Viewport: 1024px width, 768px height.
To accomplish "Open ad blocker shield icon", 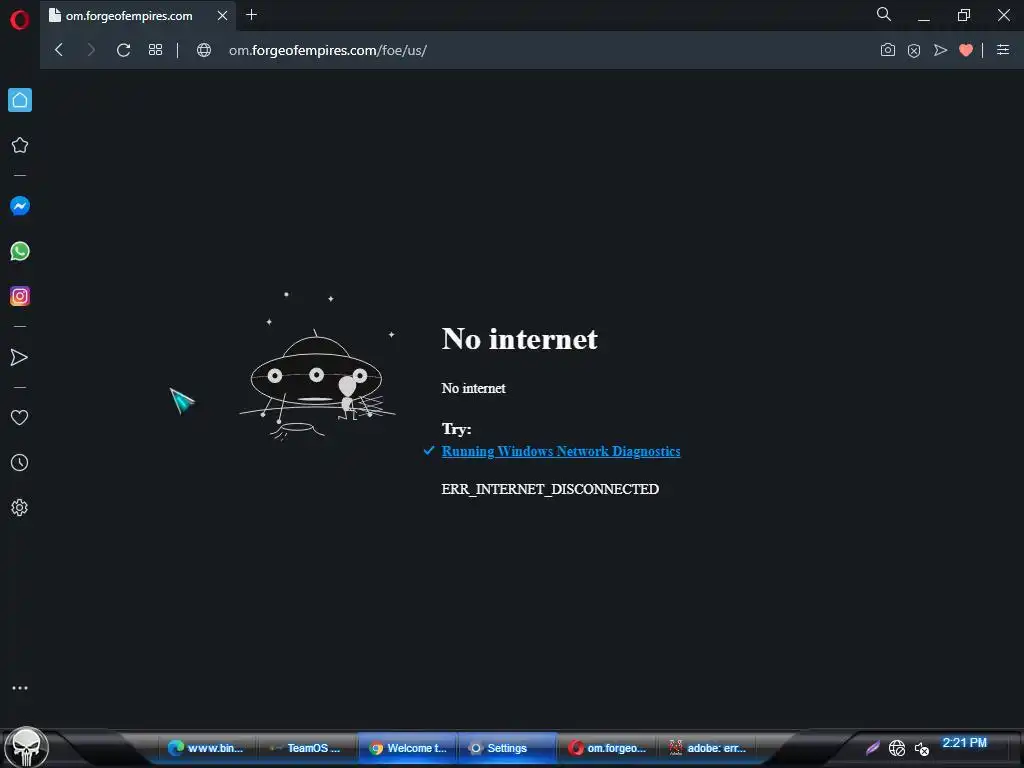I will [914, 50].
